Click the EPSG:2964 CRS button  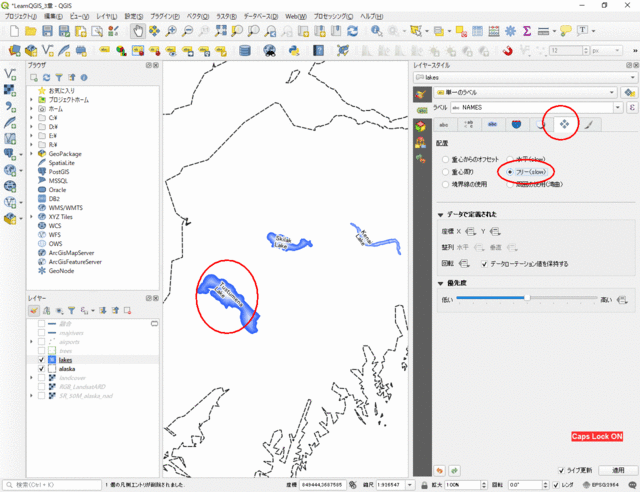(600, 485)
